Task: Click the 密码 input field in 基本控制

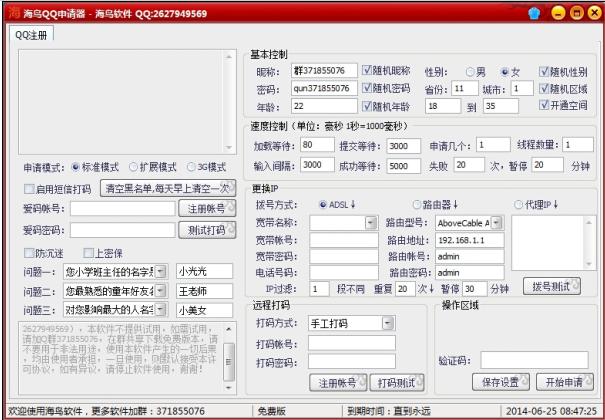Action: click(x=324, y=88)
